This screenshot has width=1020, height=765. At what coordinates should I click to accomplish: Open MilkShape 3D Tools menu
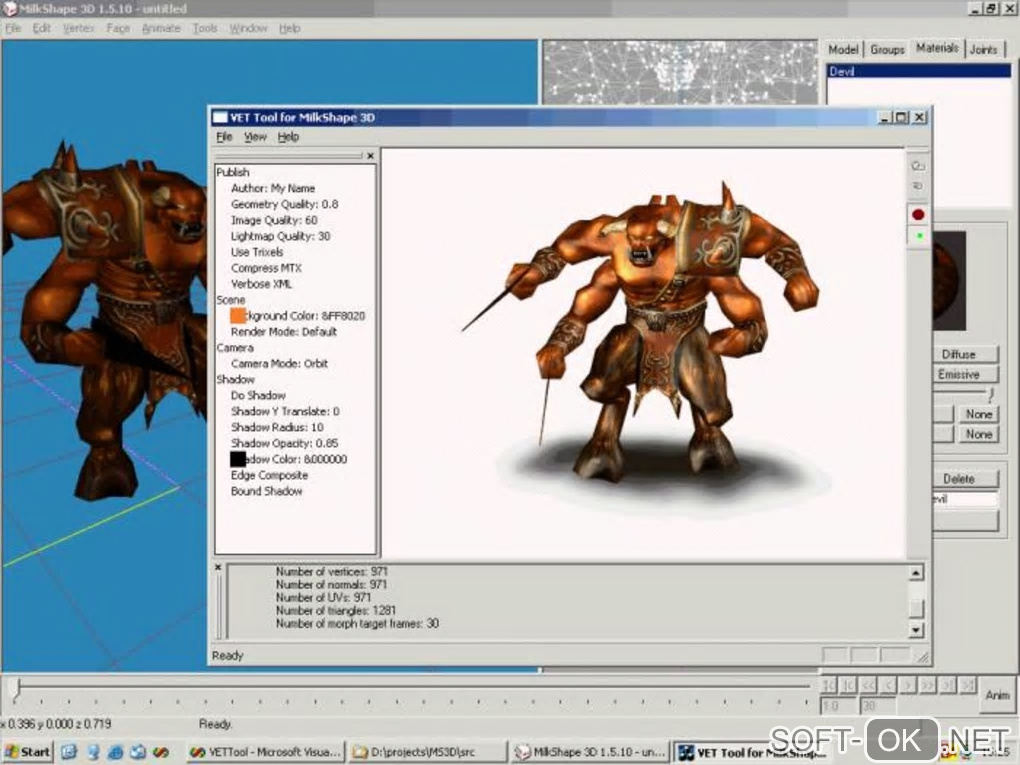pos(205,28)
